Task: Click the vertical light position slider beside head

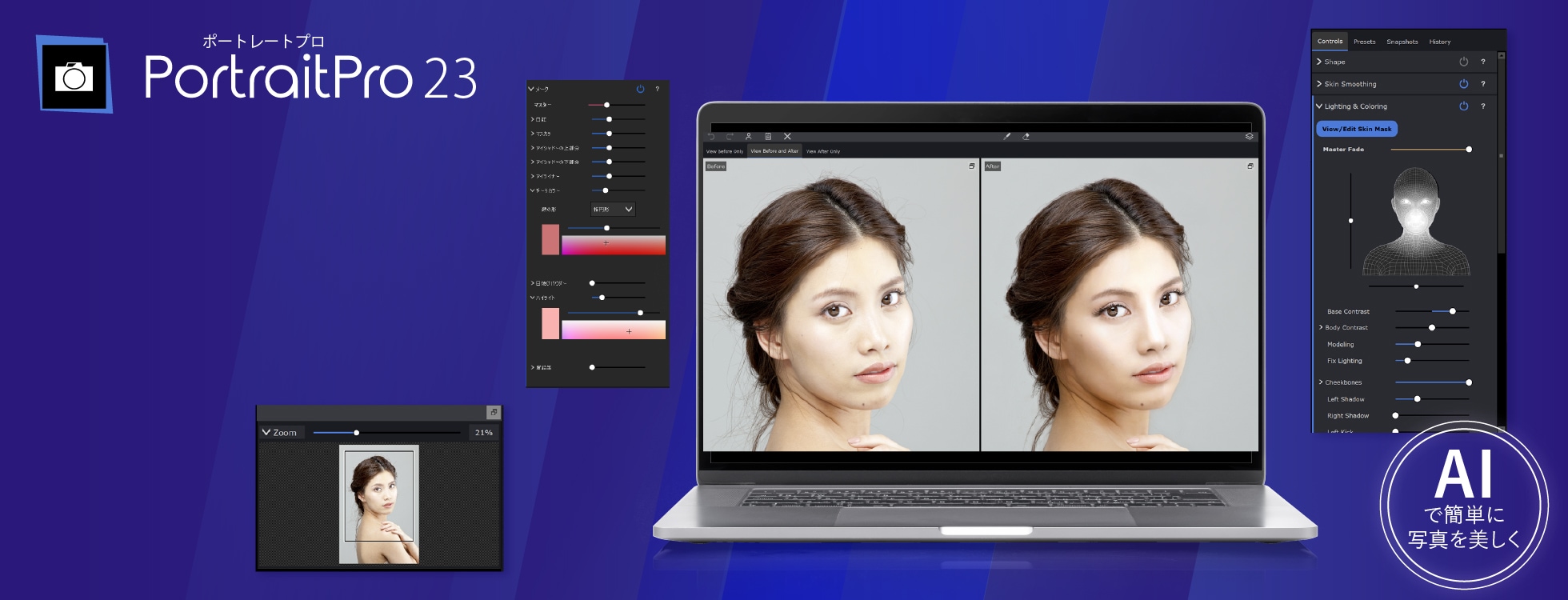Action: 1351,221
